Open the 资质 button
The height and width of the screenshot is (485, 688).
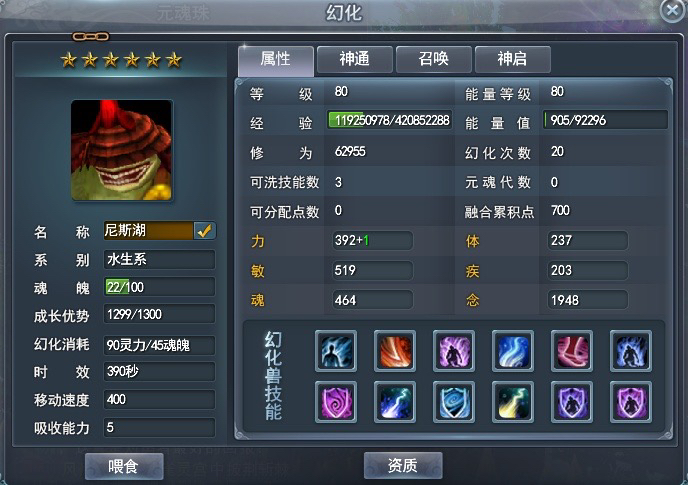(x=403, y=465)
